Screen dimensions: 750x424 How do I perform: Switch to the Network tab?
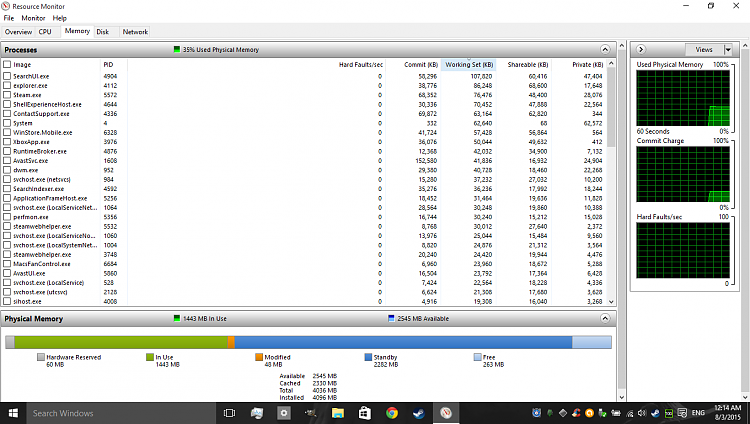135,32
